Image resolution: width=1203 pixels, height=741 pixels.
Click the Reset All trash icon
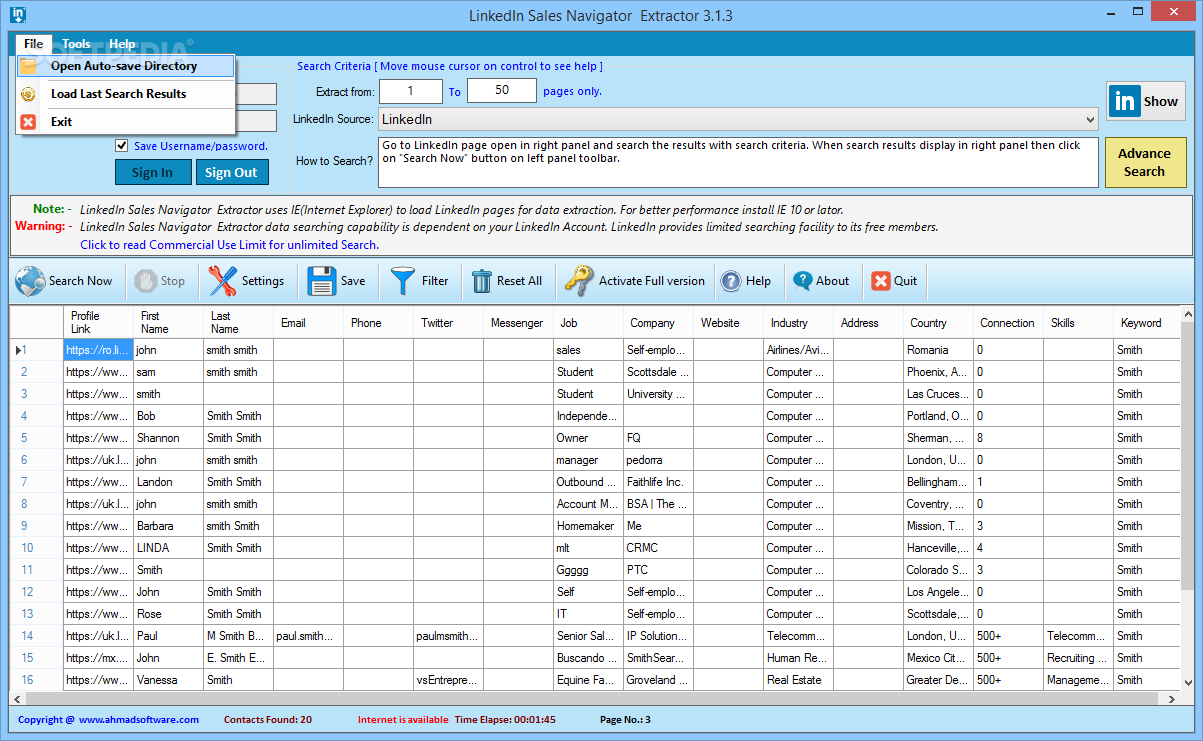coord(482,281)
